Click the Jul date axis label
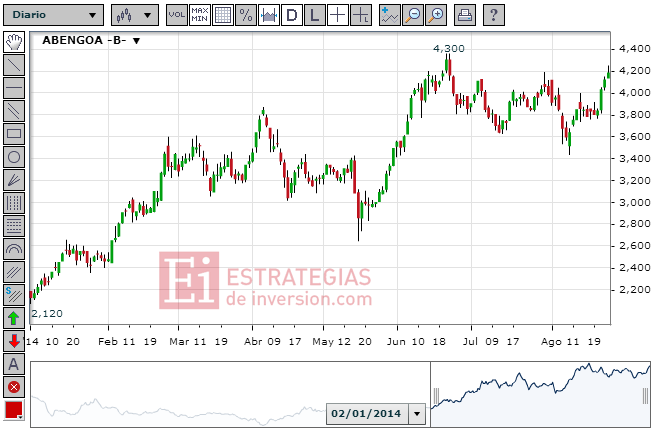Image resolution: width=657 pixels, height=433 pixels. click(470, 342)
